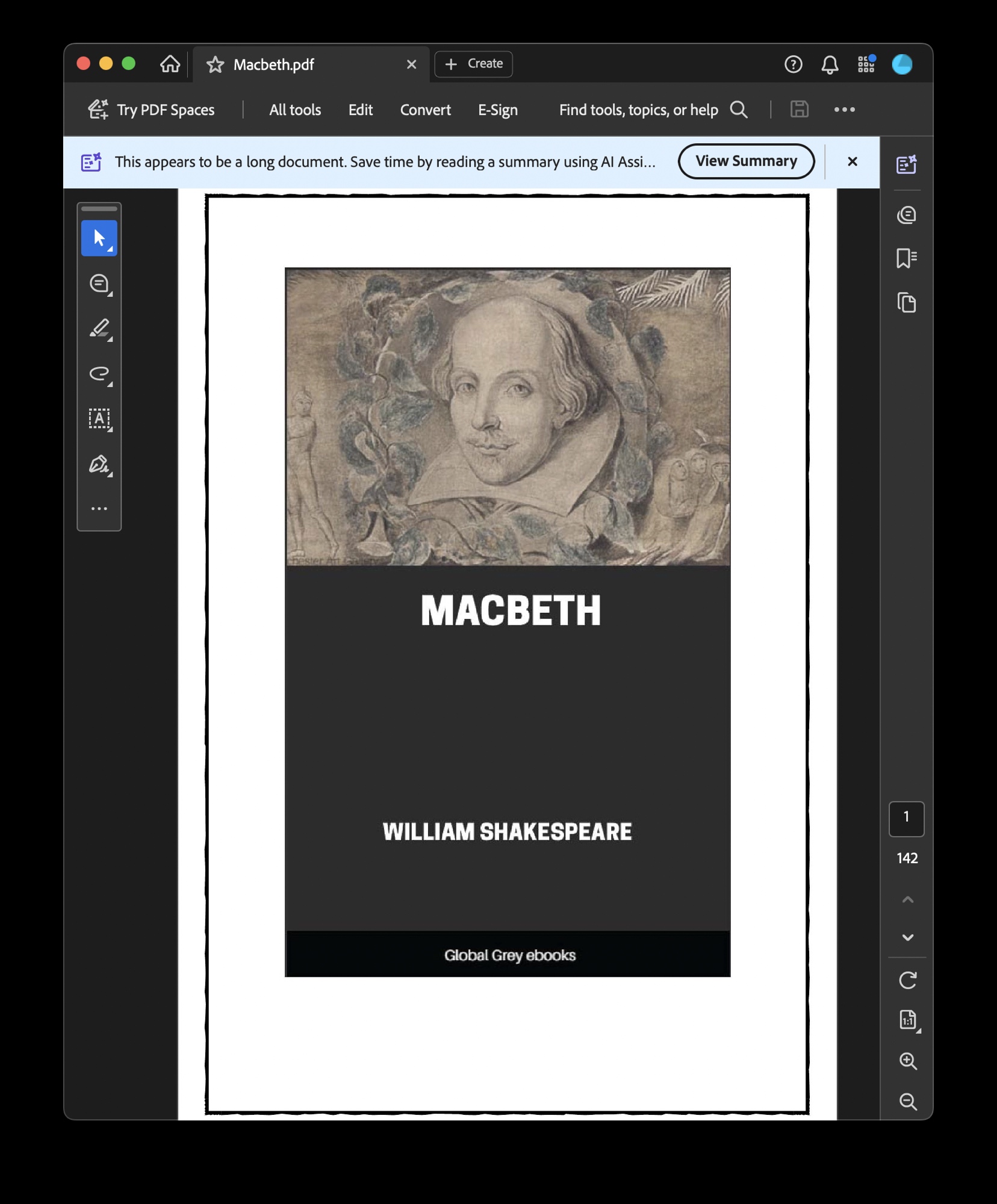The width and height of the screenshot is (997, 1204).
Task: Open the All tools menu
Action: [x=294, y=110]
